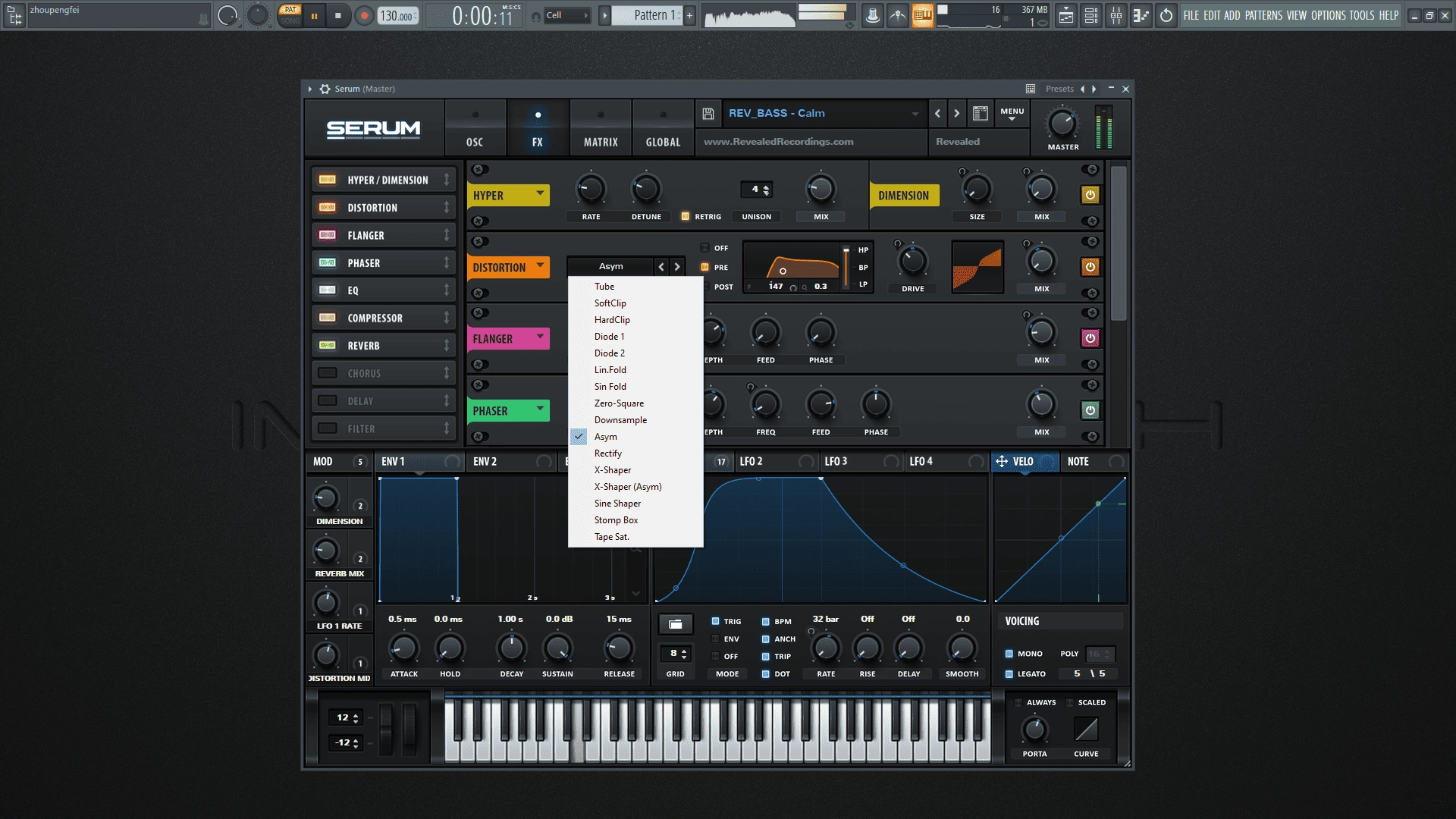1456x819 pixels.
Task: Click the undo history circular arrow icon
Action: click(1166, 15)
